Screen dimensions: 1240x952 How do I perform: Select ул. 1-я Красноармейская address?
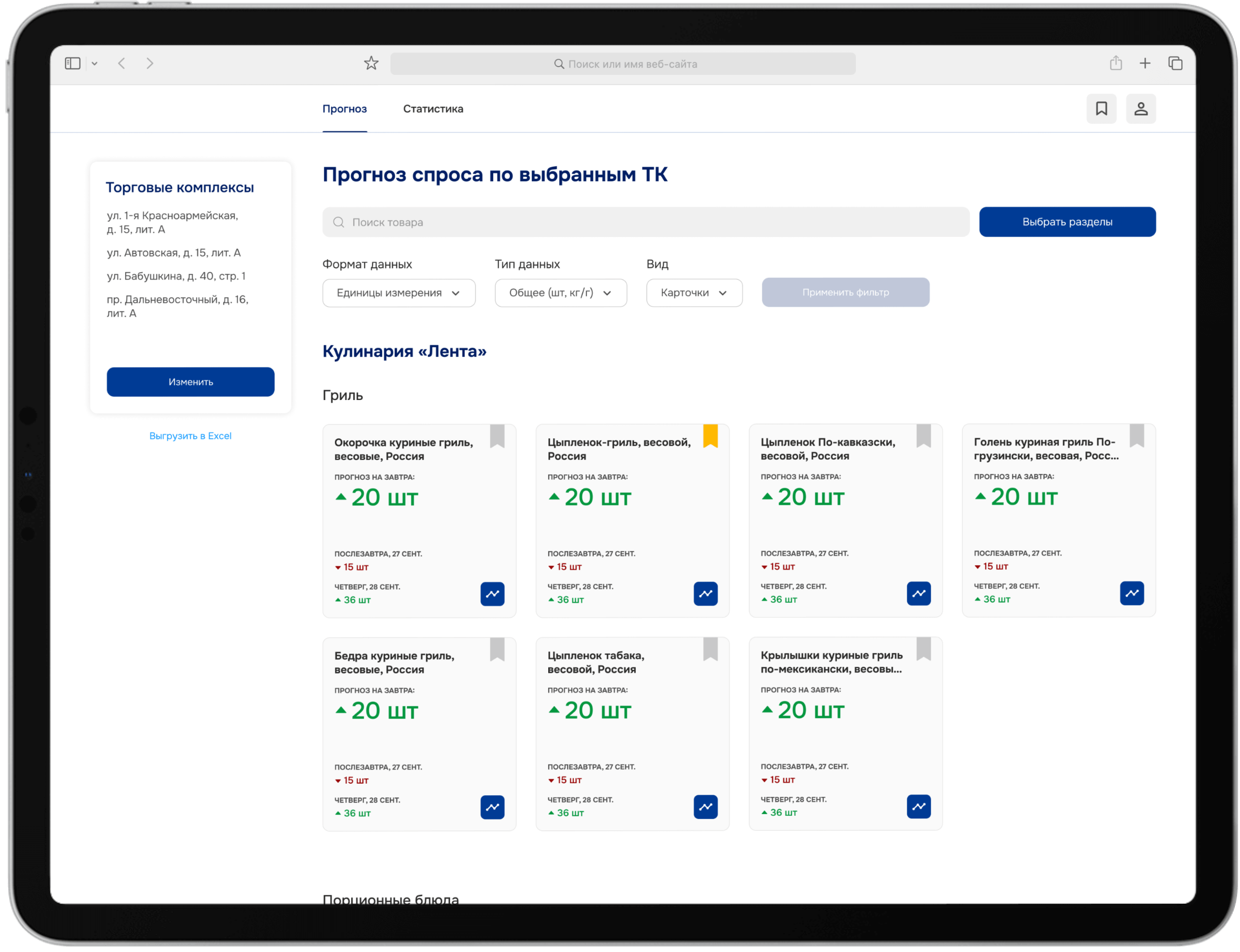[173, 223]
